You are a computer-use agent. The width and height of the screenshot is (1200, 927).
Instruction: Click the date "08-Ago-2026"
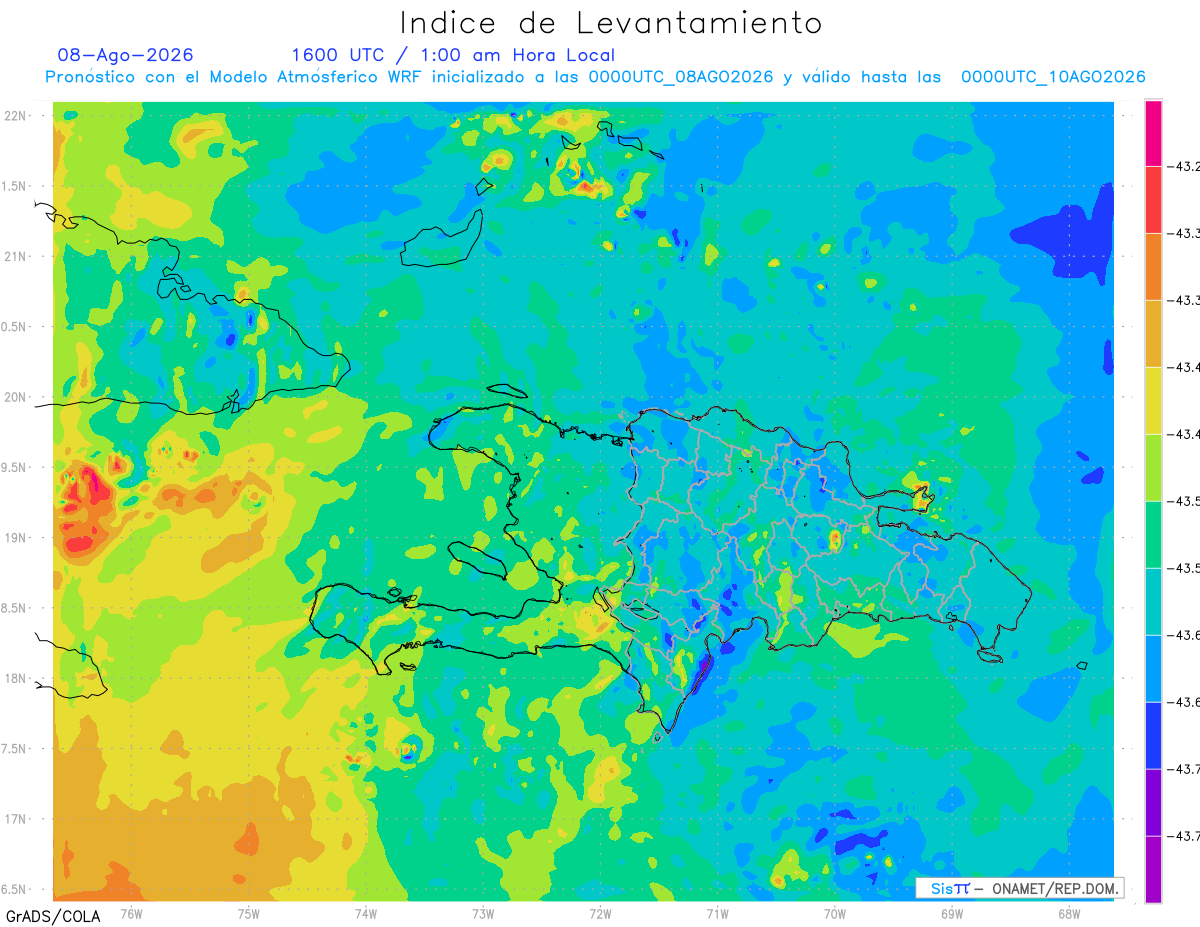(x=125, y=55)
